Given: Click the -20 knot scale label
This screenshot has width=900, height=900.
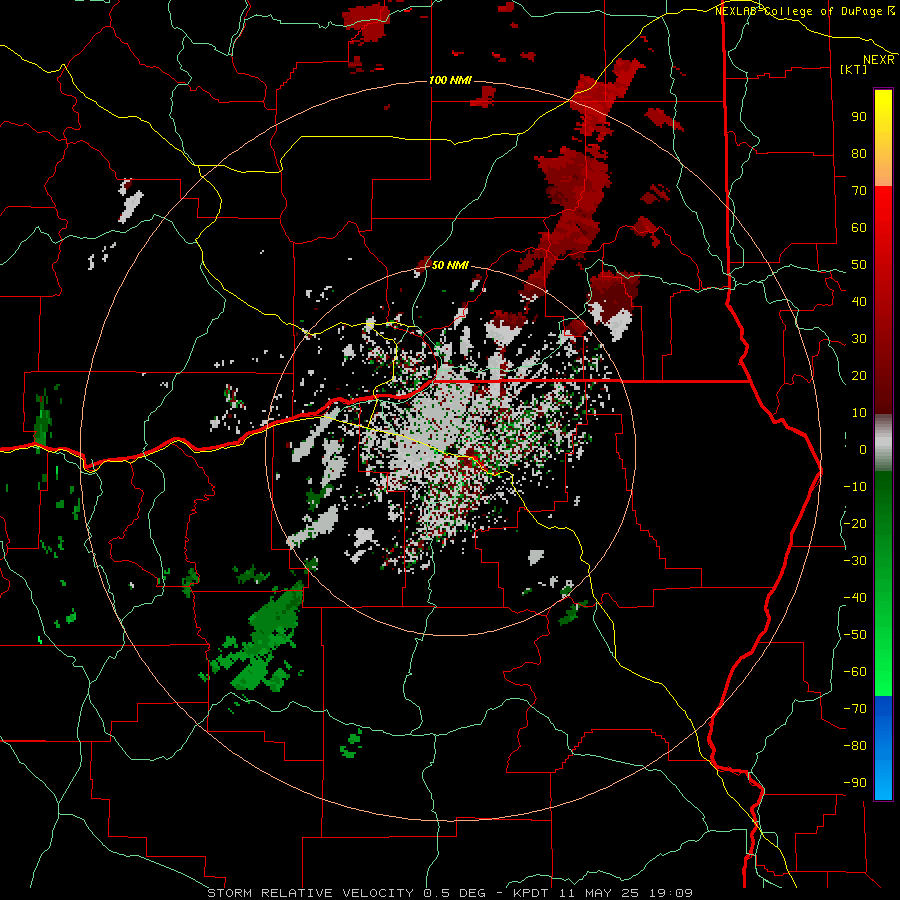Looking at the screenshot, I should pos(855,523).
